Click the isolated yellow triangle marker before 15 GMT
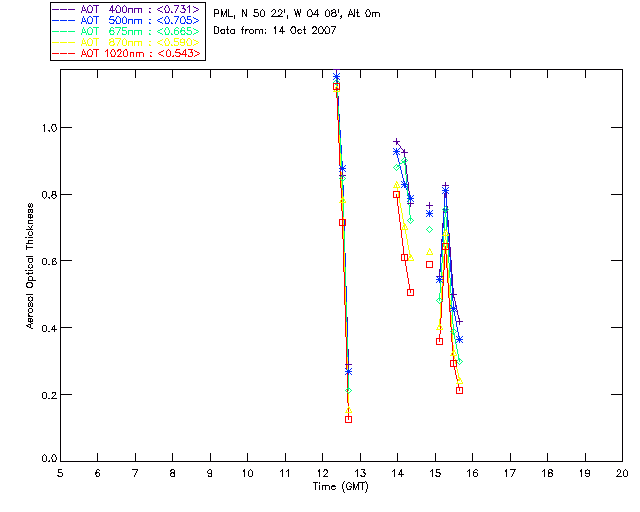The height and width of the screenshot is (512, 640). 429,252
